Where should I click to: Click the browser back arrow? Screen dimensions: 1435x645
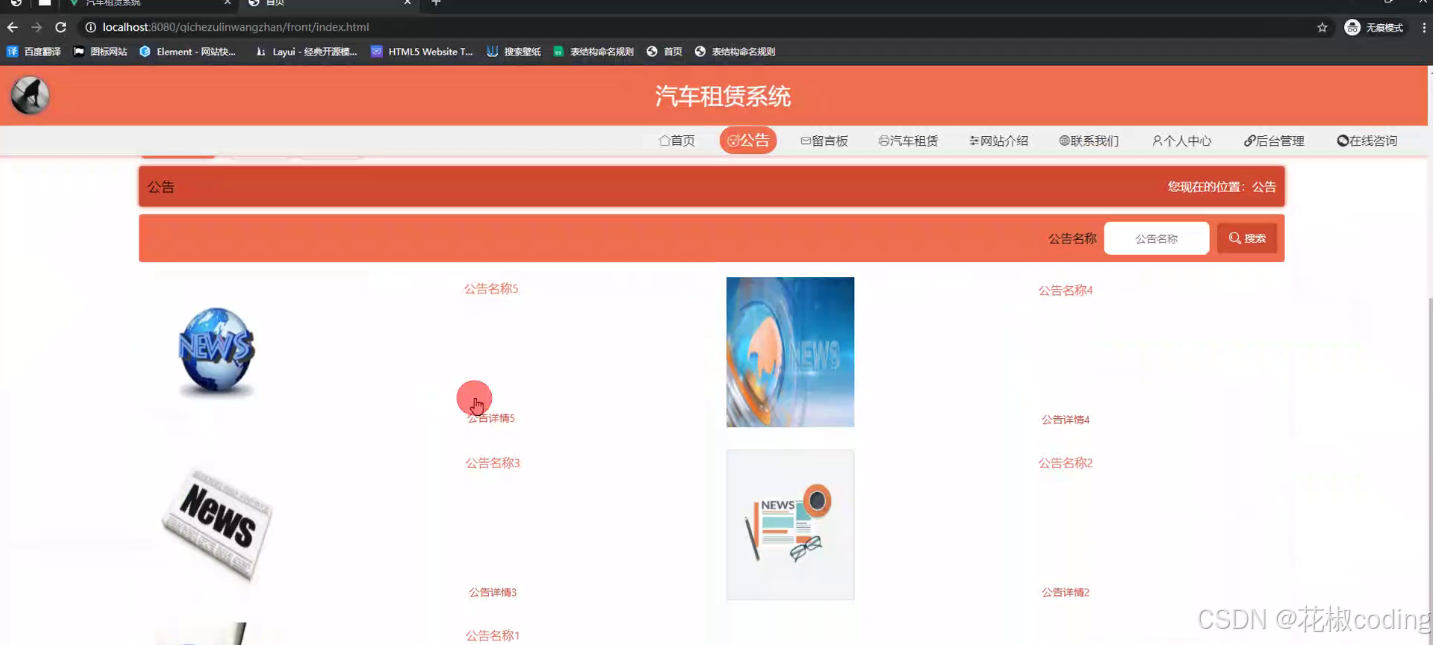[x=11, y=27]
